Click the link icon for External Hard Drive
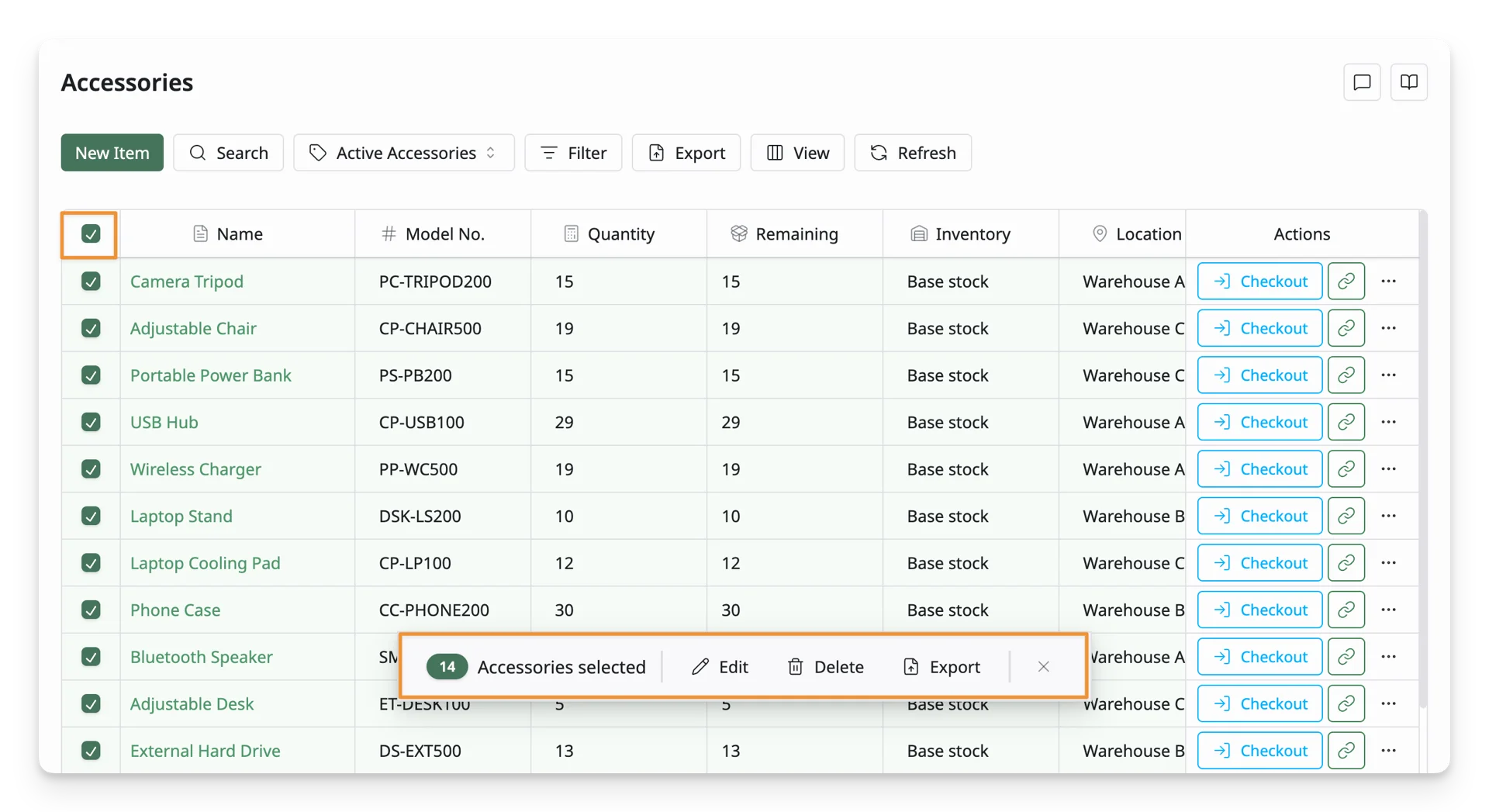 coord(1346,751)
